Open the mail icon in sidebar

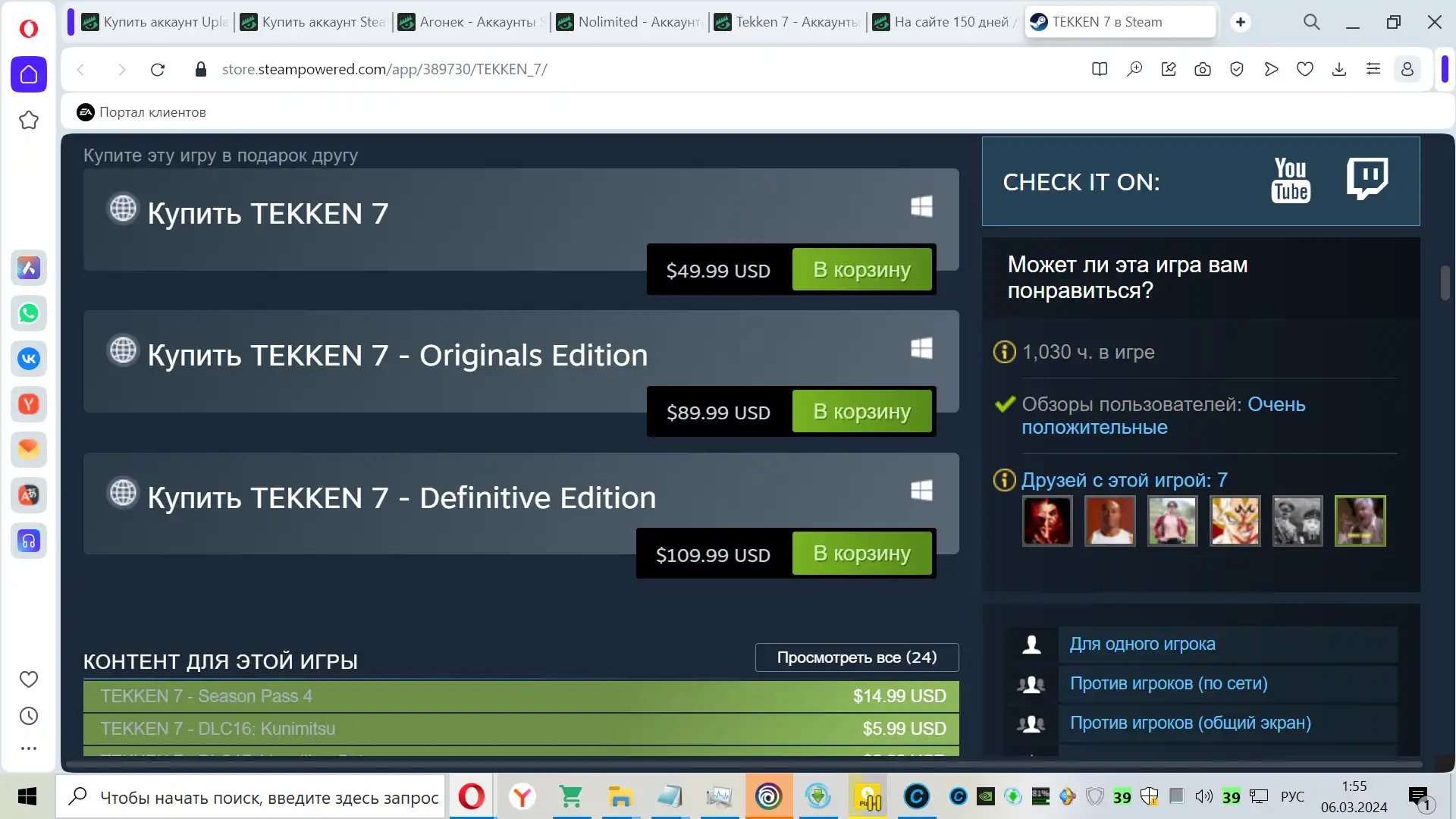tap(29, 450)
